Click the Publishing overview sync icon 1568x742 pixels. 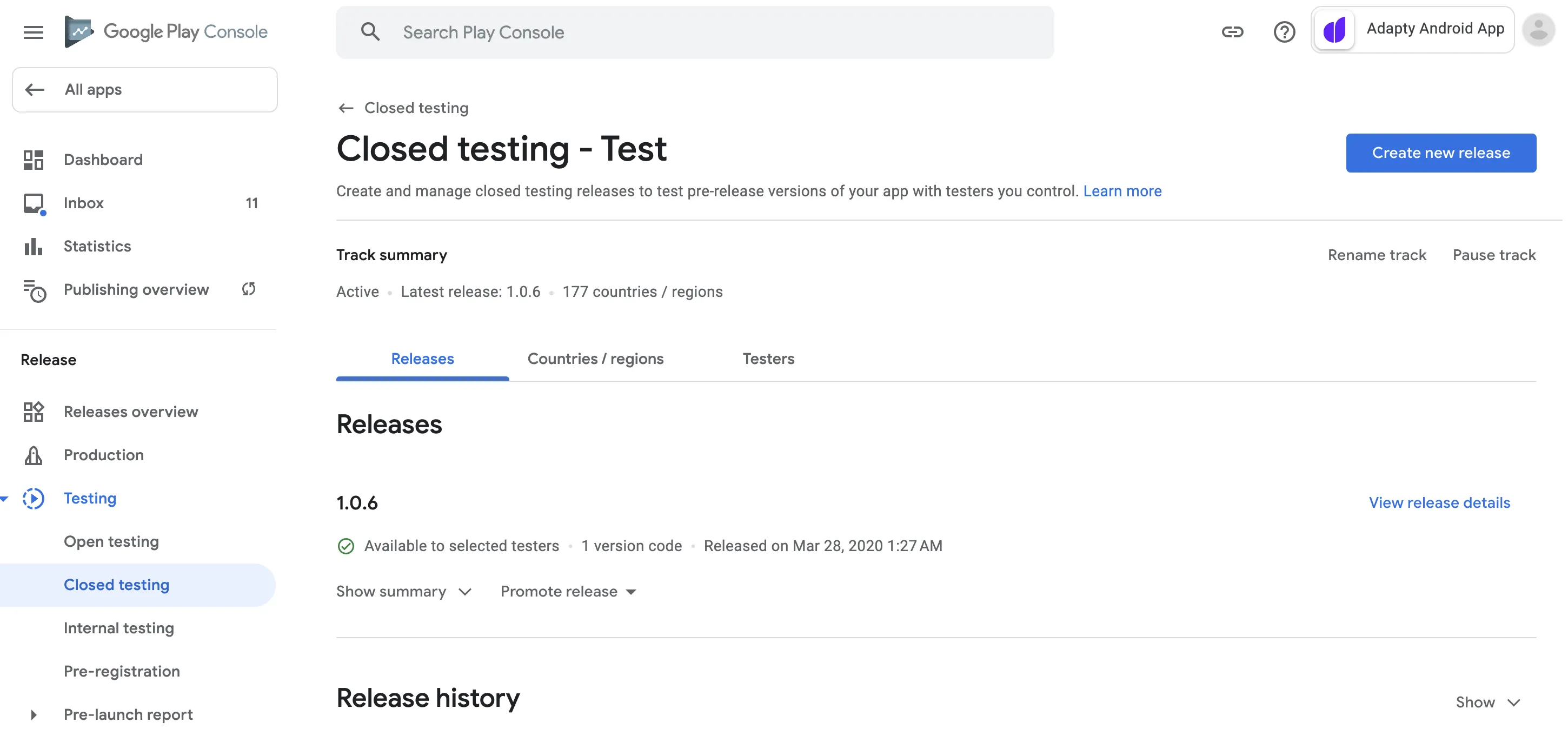coord(248,289)
